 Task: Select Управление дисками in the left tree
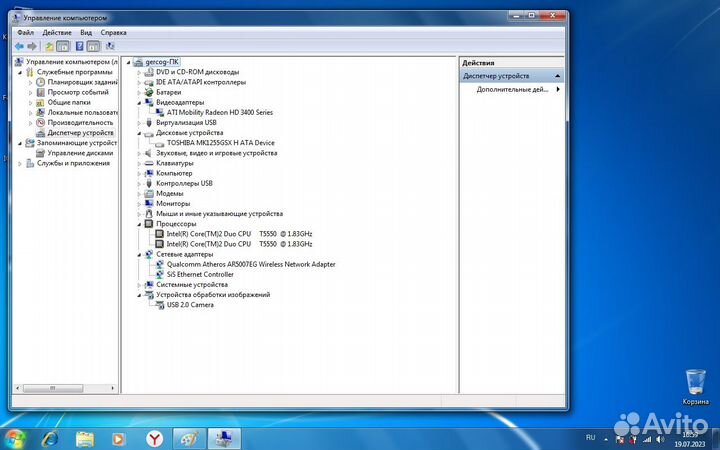pos(80,153)
